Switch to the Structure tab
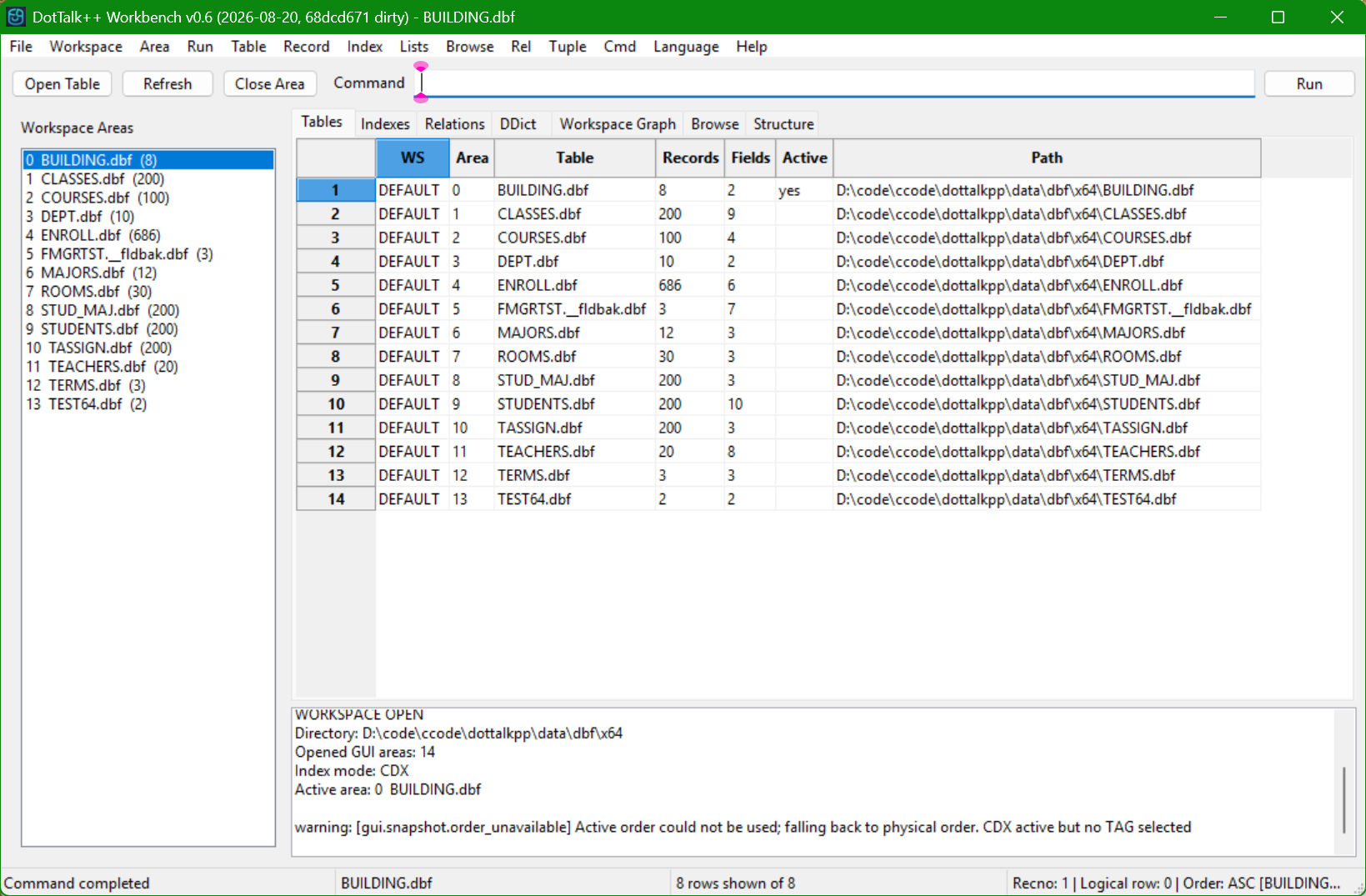This screenshot has width=1366, height=896. click(783, 124)
